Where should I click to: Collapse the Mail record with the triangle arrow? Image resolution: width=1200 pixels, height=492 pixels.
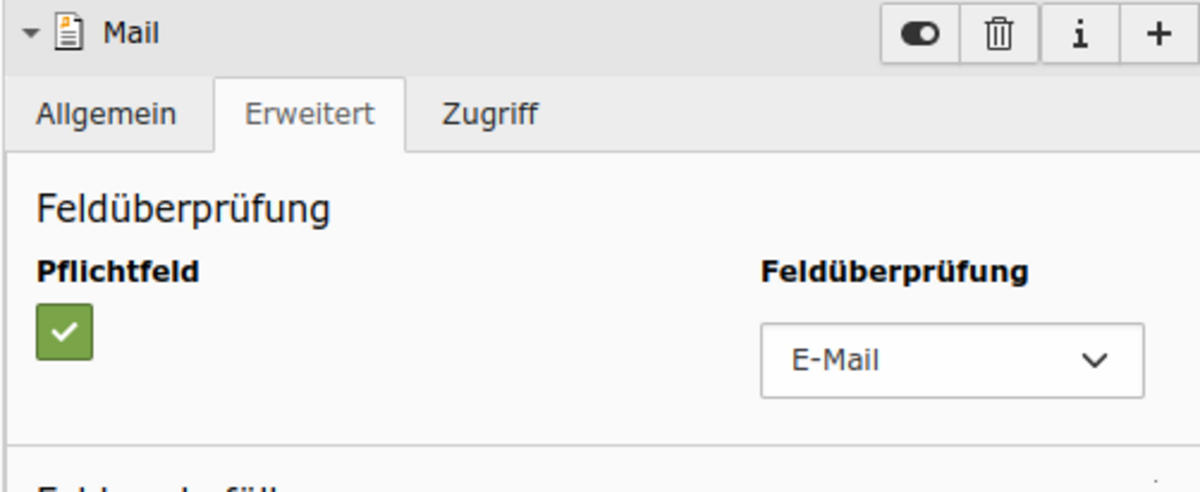[31, 34]
